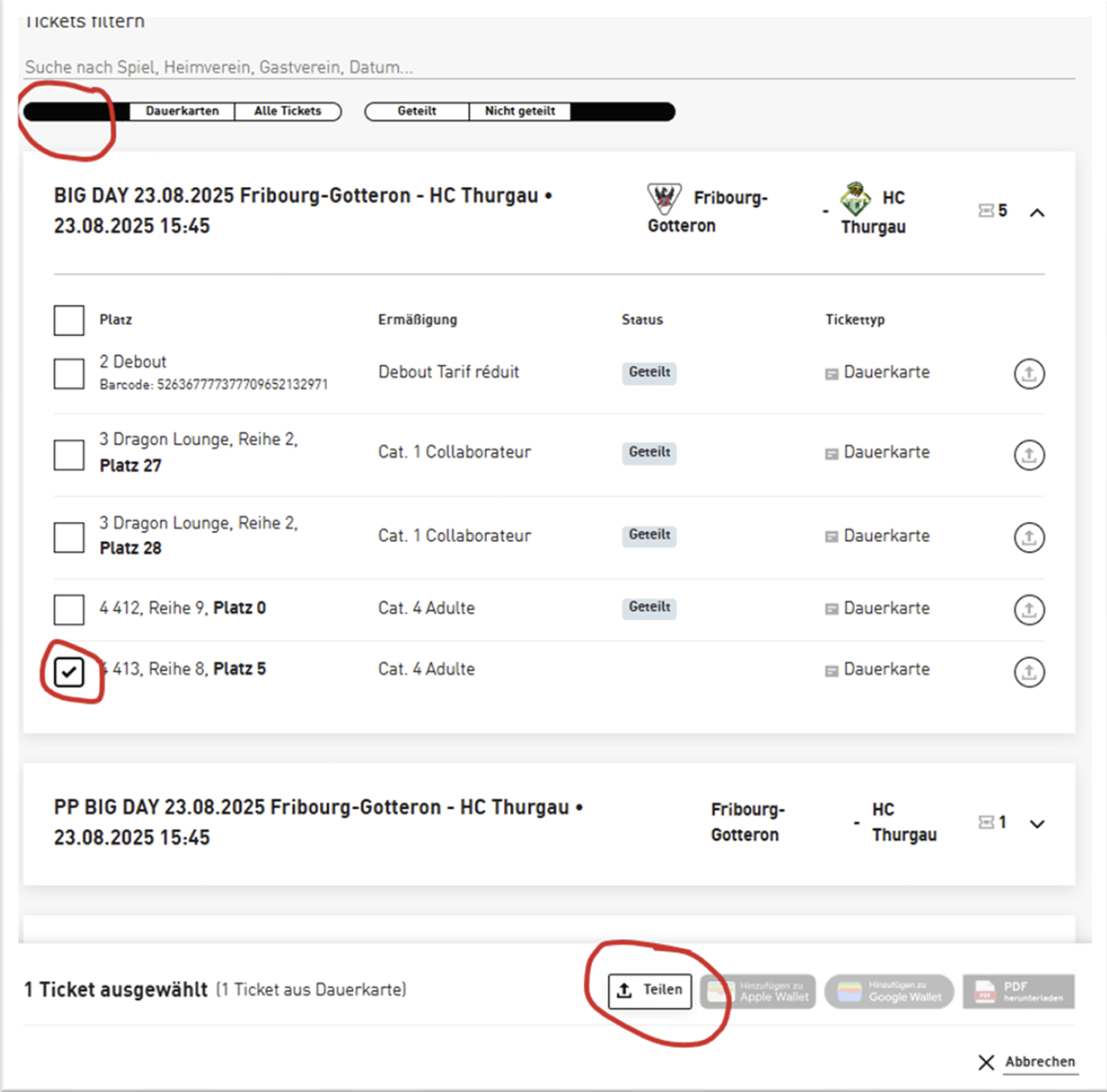Uncheck the 413 Reihe 8 Platz 5 checkbox

point(69,672)
